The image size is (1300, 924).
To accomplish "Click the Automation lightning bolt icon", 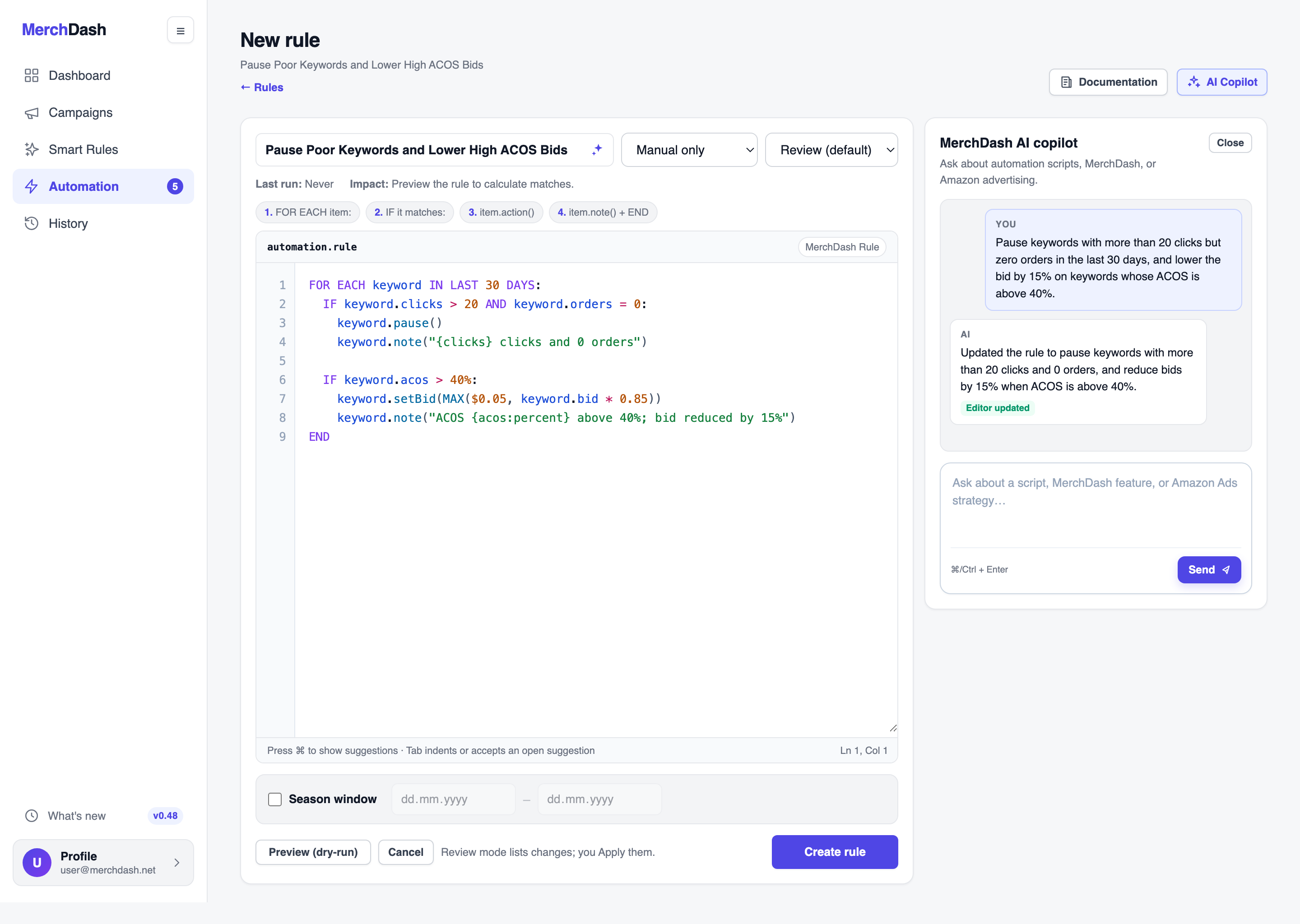I will [31, 187].
